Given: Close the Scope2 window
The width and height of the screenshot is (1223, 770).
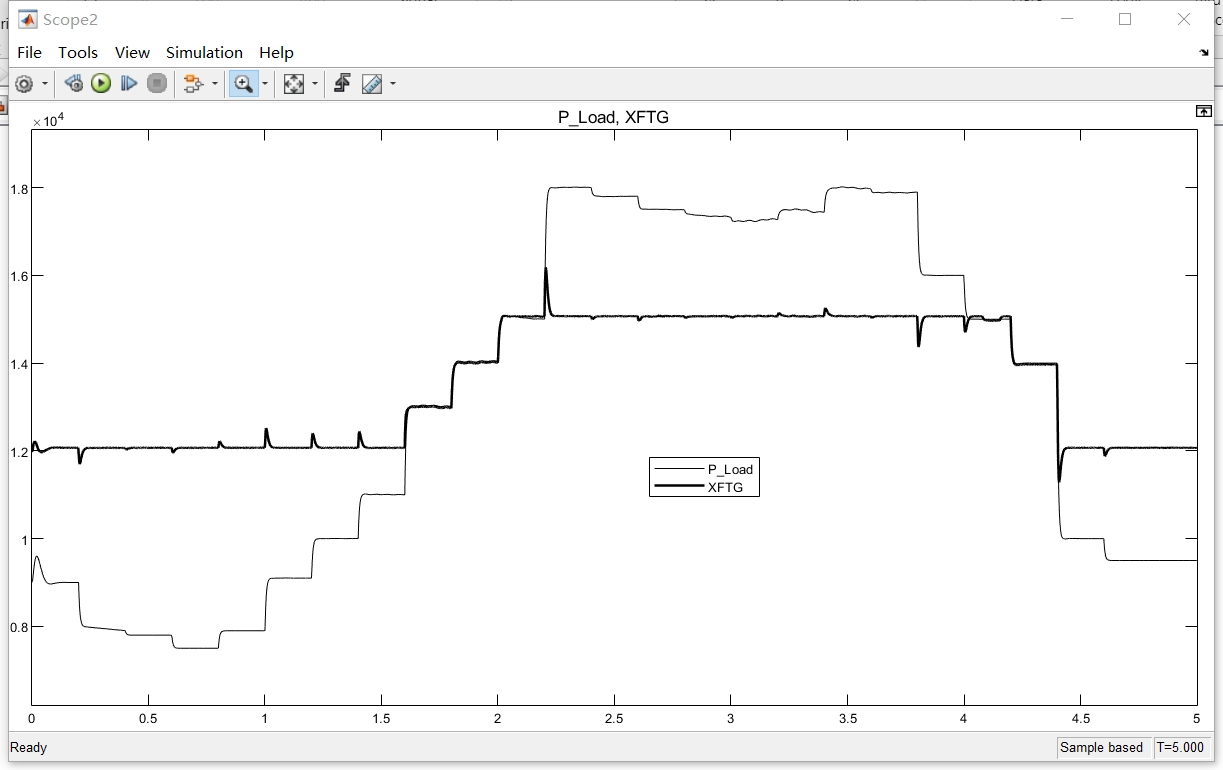Looking at the screenshot, I should click(1184, 19).
